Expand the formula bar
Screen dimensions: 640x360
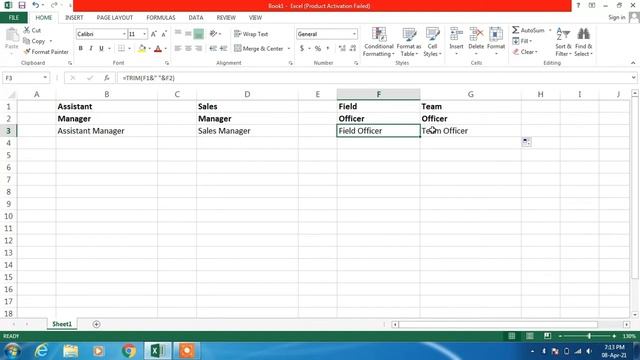(x=633, y=78)
